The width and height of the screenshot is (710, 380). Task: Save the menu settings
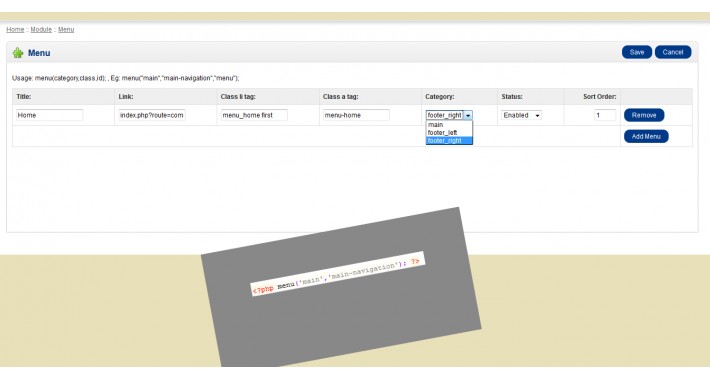coord(636,52)
